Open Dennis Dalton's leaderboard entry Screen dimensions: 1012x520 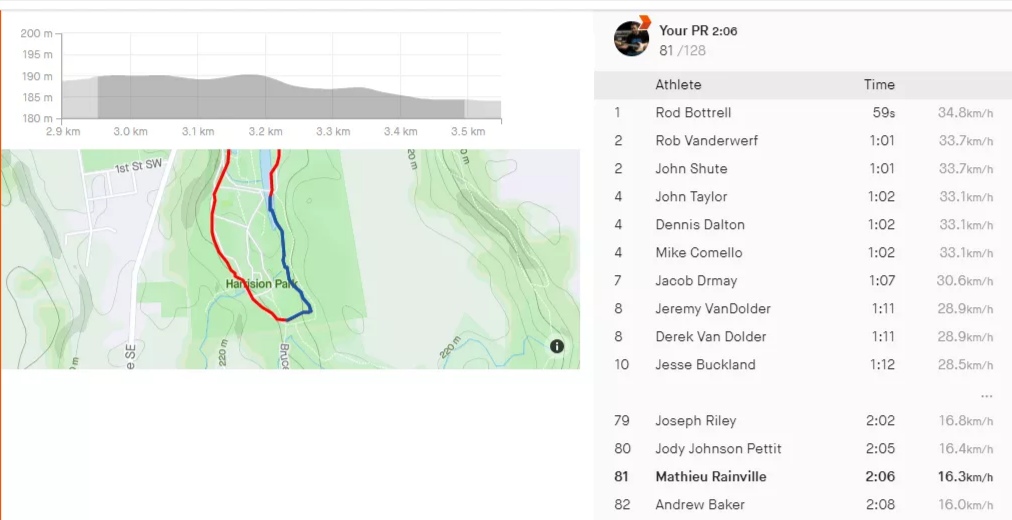point(700,225)
